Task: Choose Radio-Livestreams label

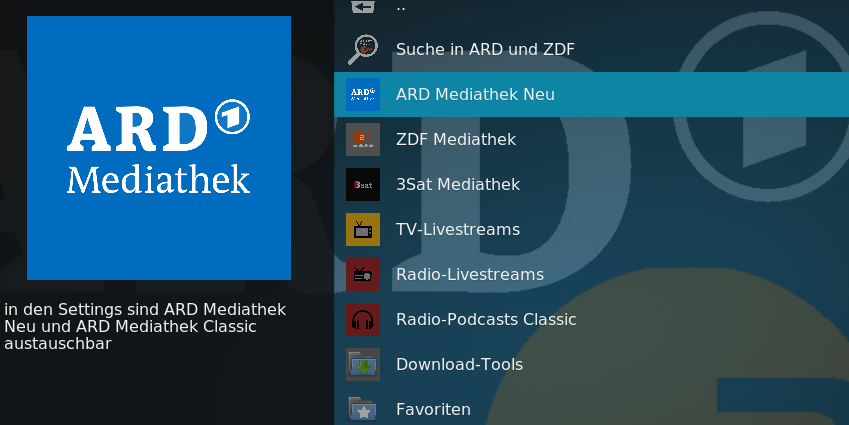Action: click(470, 274)
